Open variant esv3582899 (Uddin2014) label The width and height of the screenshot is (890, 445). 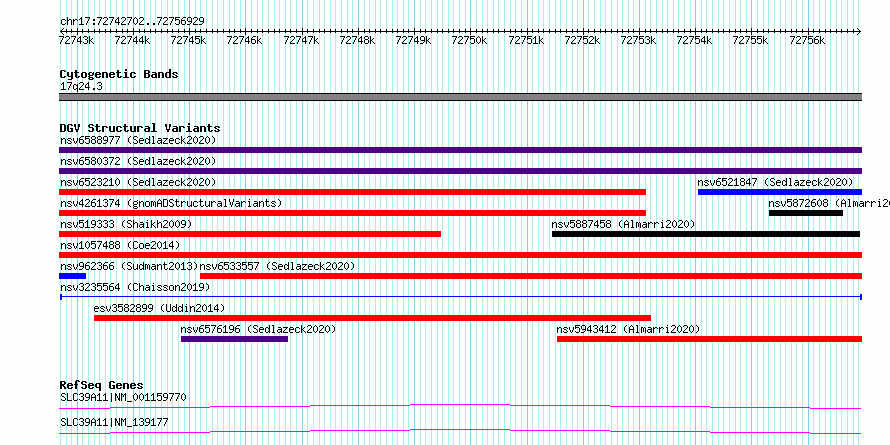159,308
